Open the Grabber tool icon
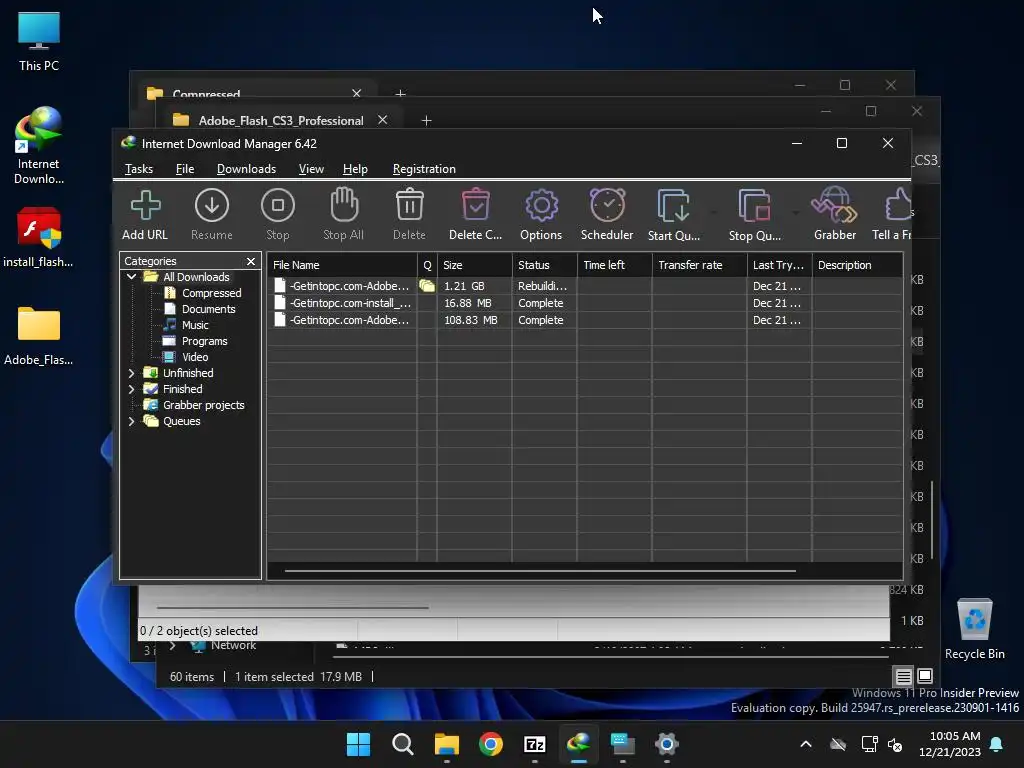 pos(835,214)
